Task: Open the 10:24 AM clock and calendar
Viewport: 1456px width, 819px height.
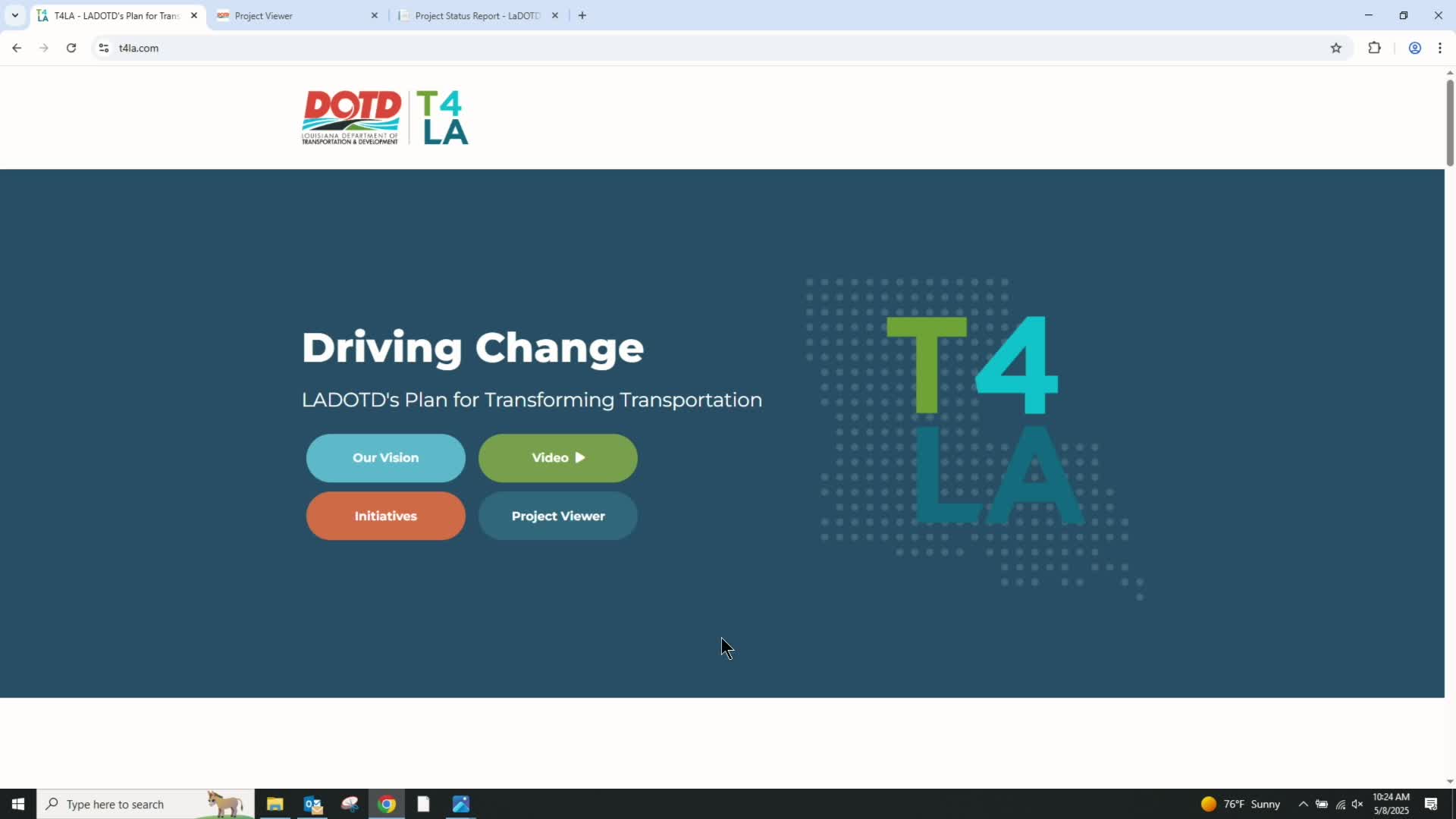Action: click(x=1391, y=804)
